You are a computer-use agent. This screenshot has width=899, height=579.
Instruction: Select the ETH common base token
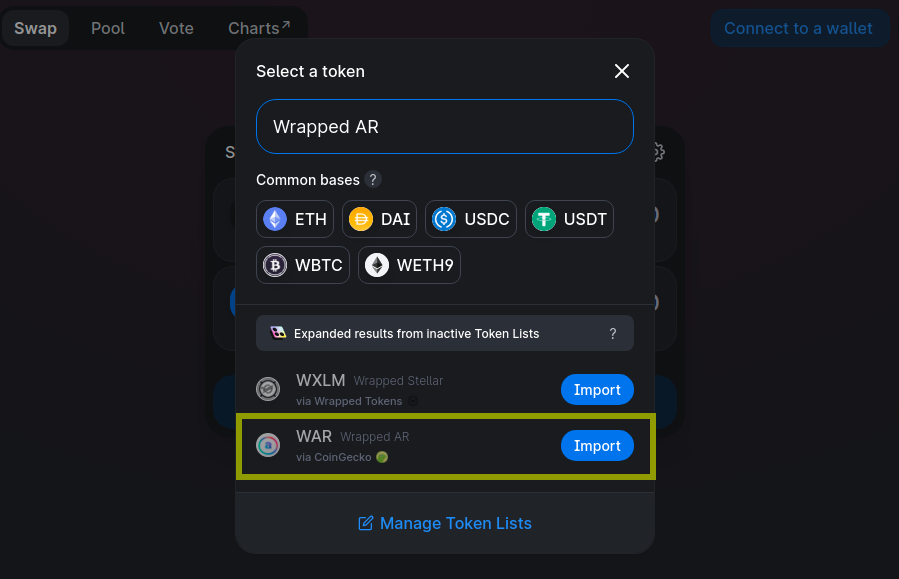[x=295, y=219]
